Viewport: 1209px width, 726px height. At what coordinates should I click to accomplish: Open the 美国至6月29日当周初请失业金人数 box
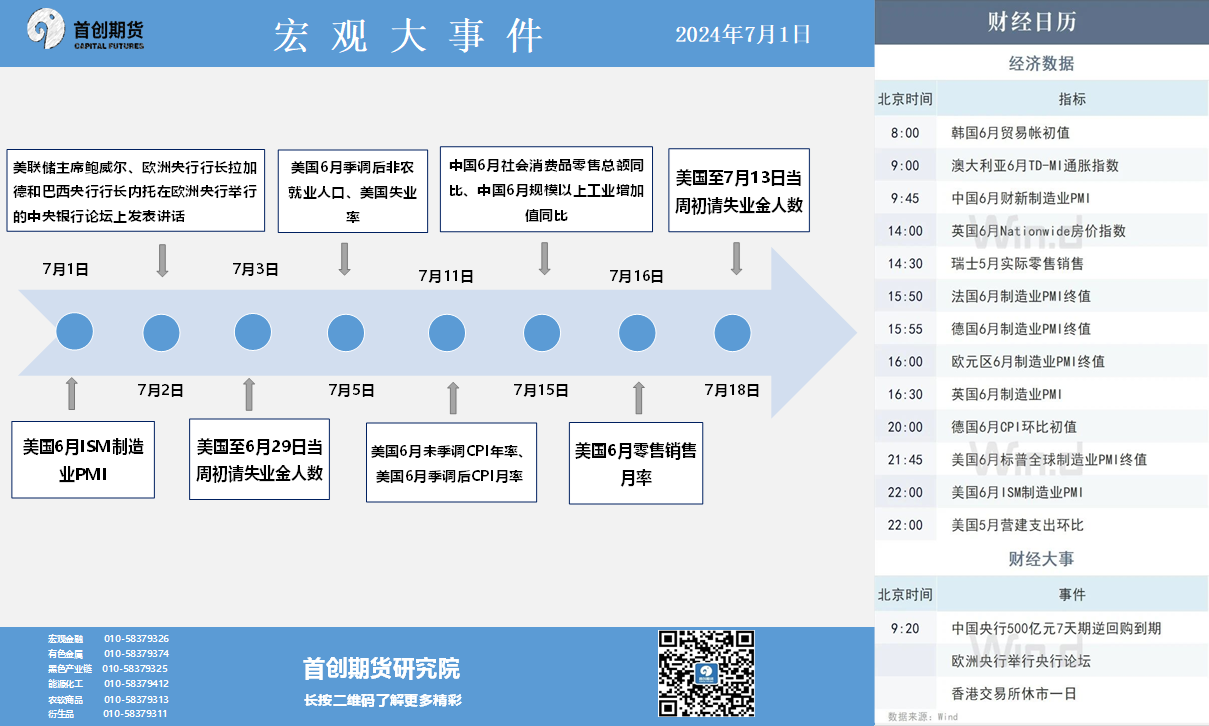(259, 459)
